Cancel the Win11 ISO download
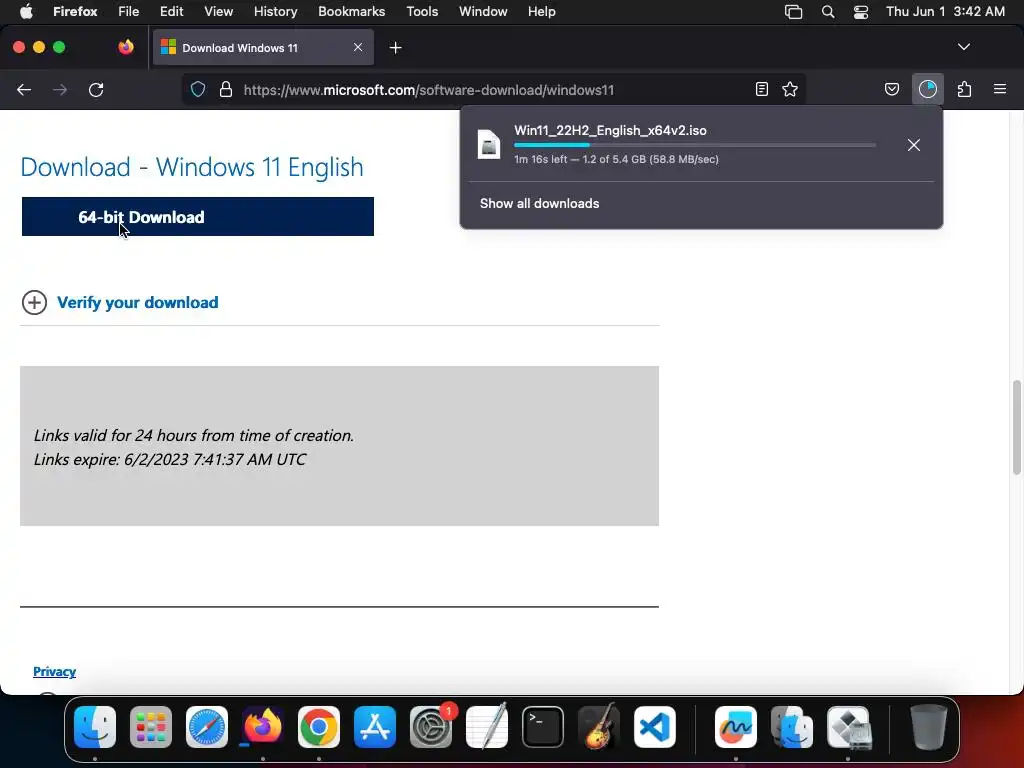 click(914, 145)
